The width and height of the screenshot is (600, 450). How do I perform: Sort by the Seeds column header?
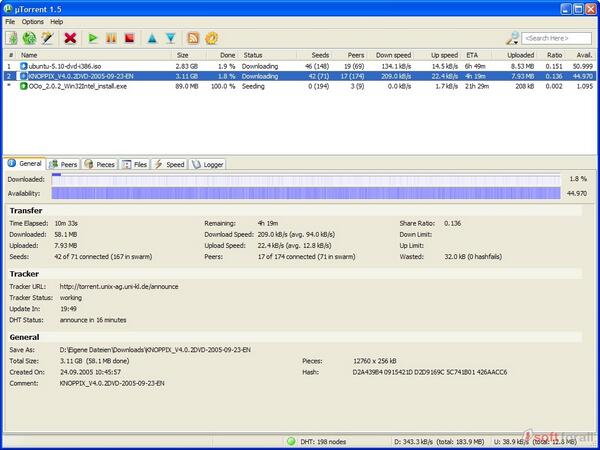tap(315, 55)
